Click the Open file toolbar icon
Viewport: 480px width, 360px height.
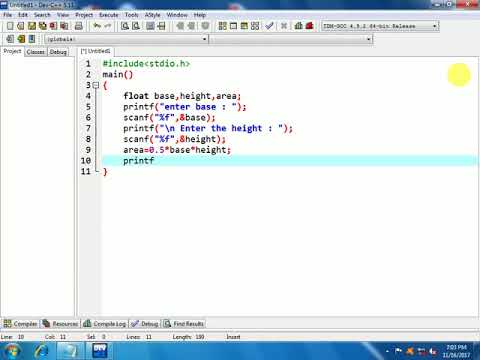21,26
